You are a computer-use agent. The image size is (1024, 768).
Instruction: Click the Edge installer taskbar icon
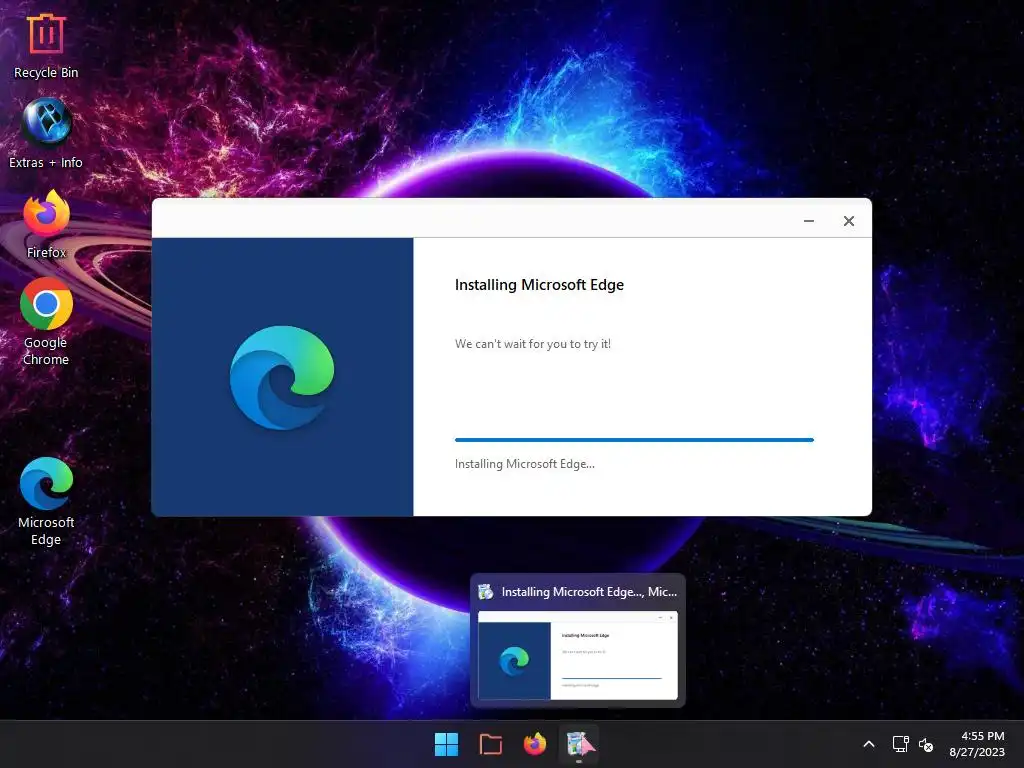click(579, 744)
